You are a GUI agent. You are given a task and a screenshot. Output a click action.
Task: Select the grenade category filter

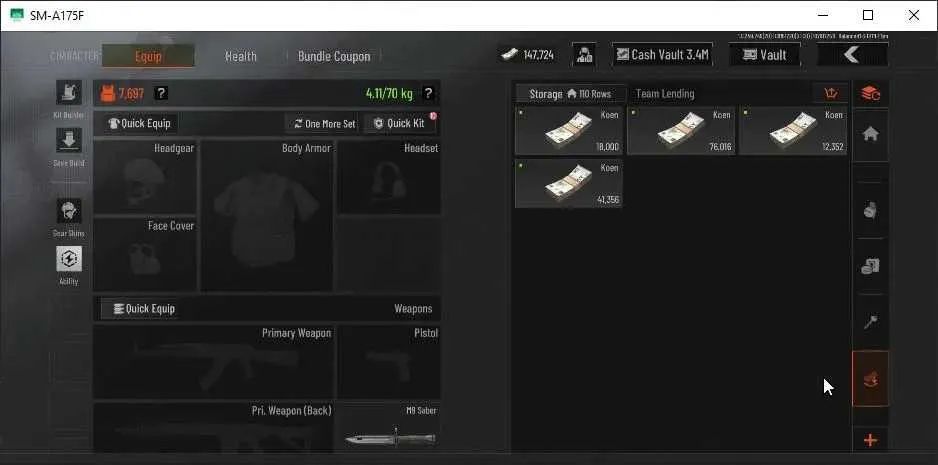point(870,211)
